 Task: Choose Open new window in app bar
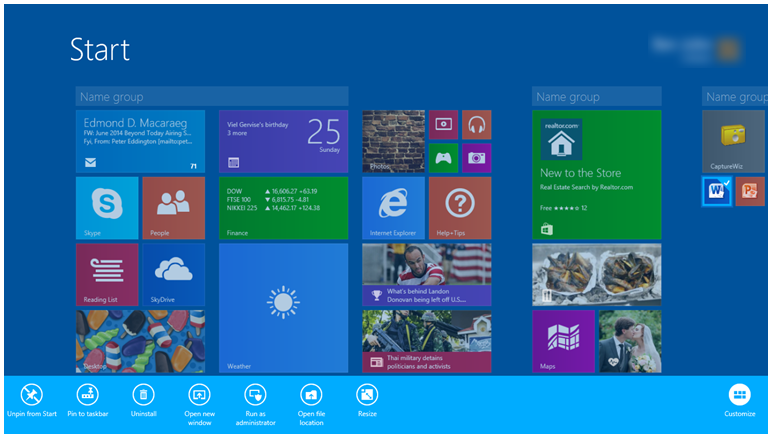199,394
